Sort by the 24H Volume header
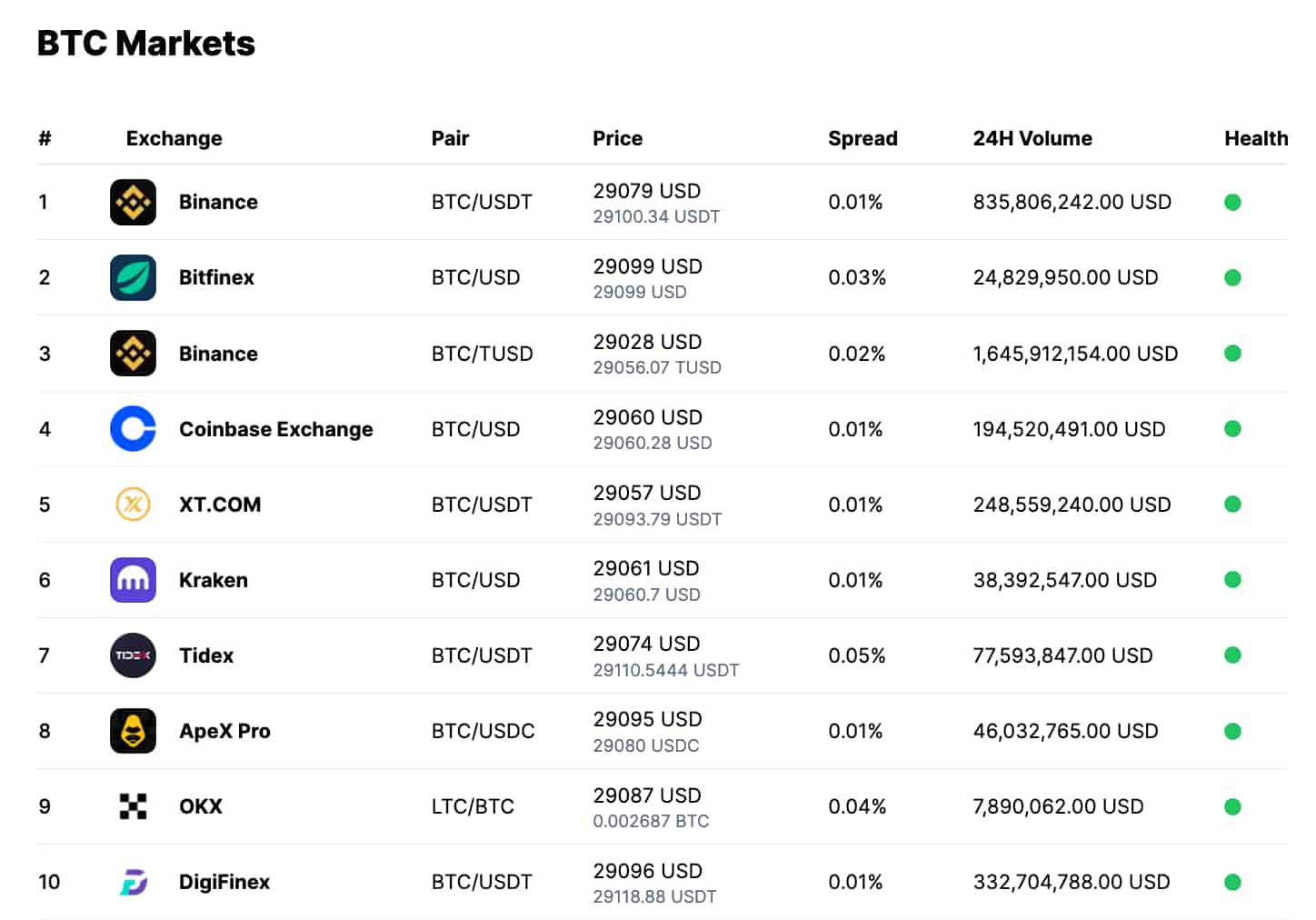Screen dimensions: 1316x920 tap(1032, 138)
